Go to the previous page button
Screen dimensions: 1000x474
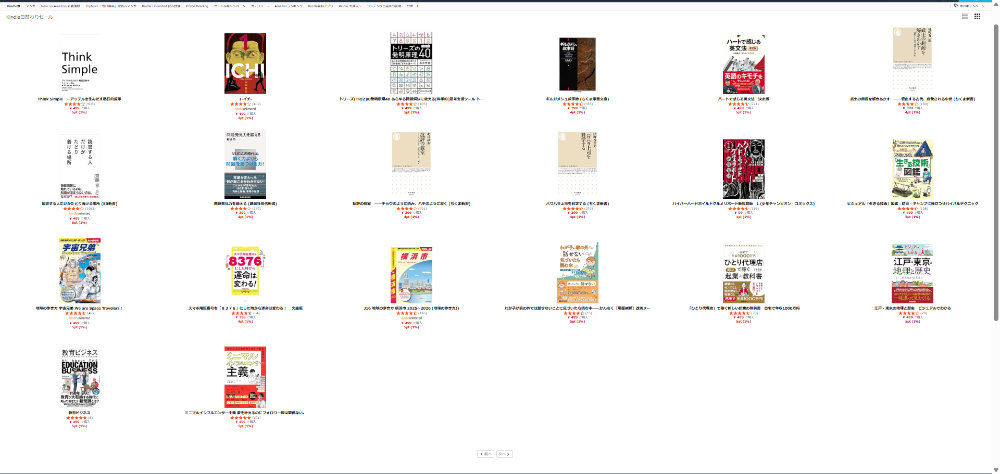click(x=486, y=453)
